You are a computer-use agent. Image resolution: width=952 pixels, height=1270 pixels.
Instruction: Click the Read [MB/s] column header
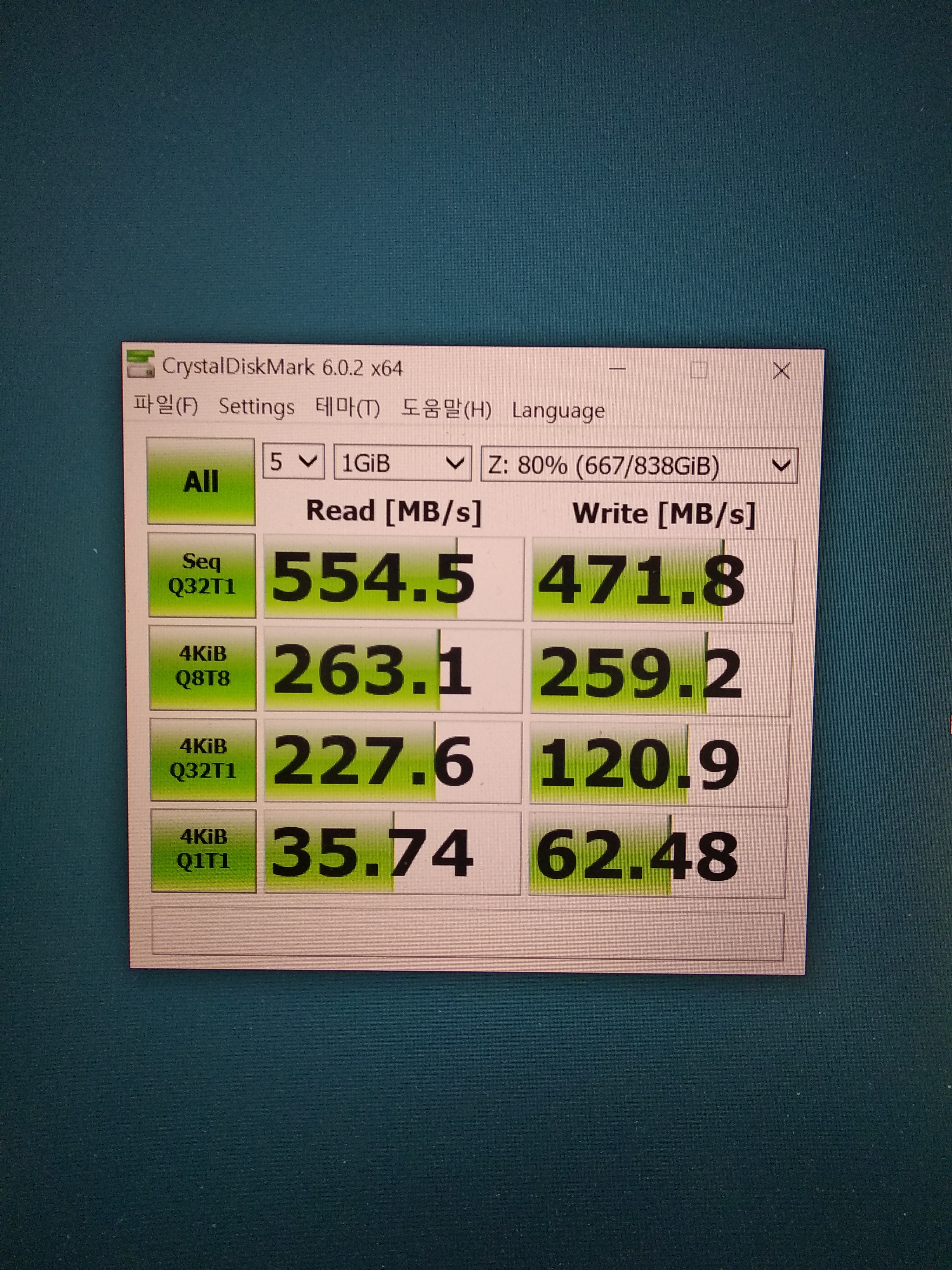394,511
